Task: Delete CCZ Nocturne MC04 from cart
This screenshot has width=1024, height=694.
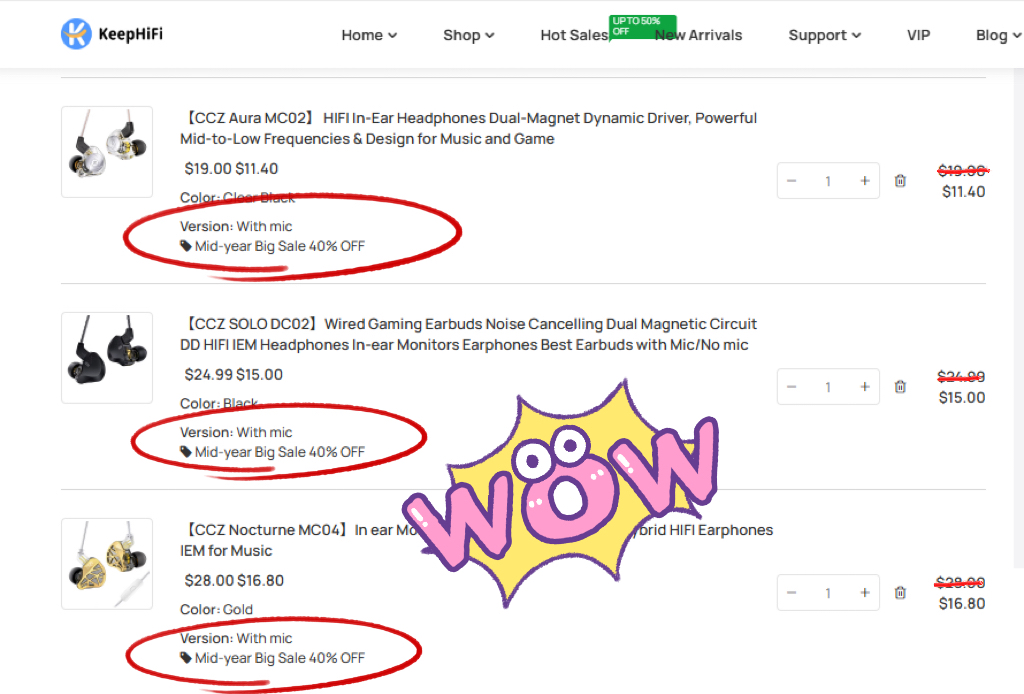Action: [x=900, y=593]
